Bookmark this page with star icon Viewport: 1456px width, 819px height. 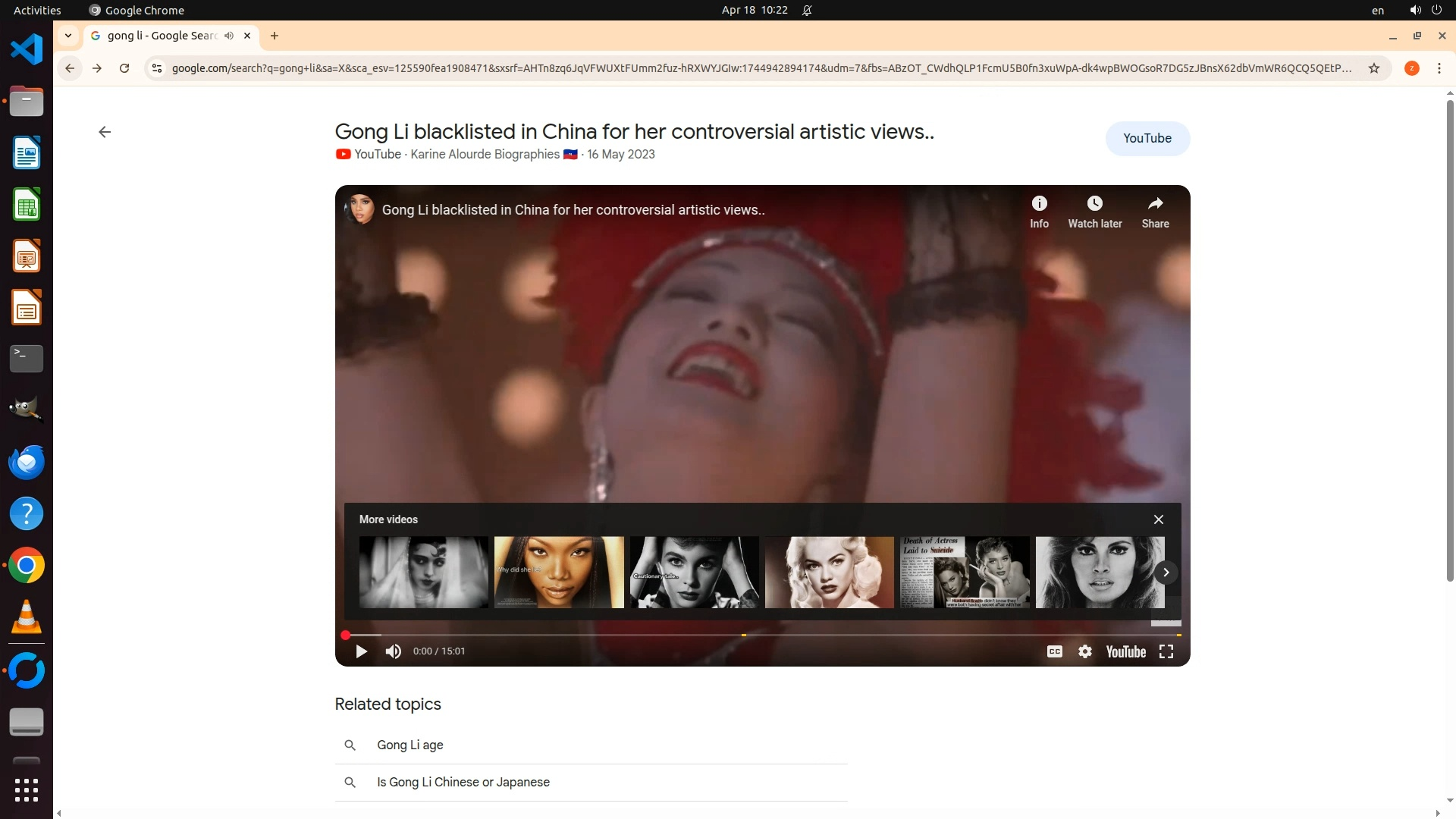(x=1373, y=68)
